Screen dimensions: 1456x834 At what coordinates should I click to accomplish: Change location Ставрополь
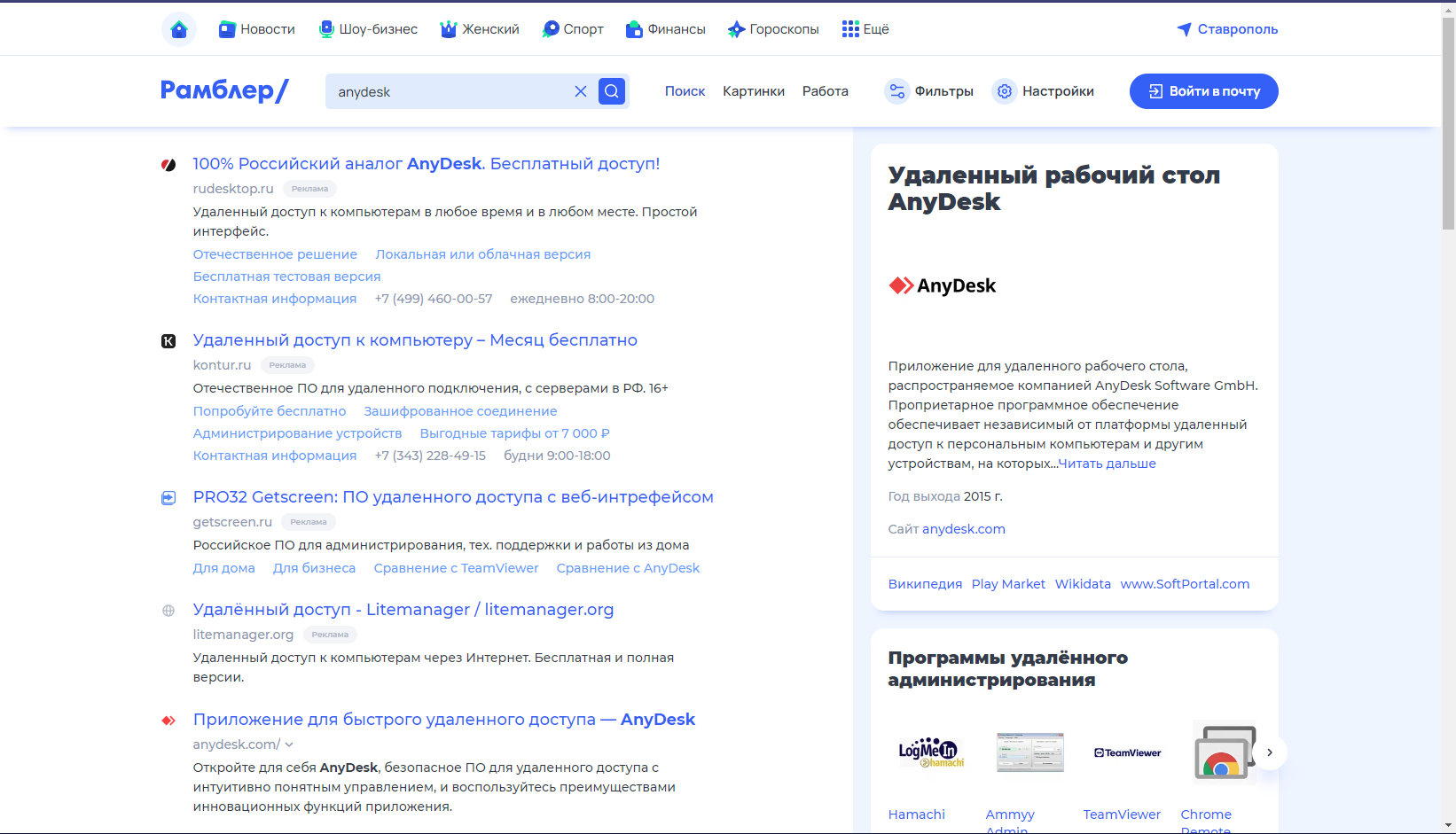coord(1227,29)
